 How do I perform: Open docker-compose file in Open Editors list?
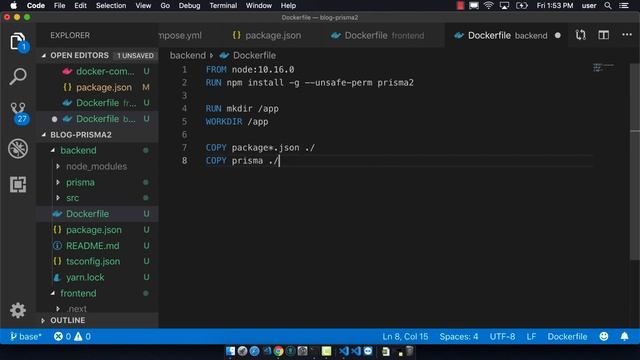[x=97, y=71]
